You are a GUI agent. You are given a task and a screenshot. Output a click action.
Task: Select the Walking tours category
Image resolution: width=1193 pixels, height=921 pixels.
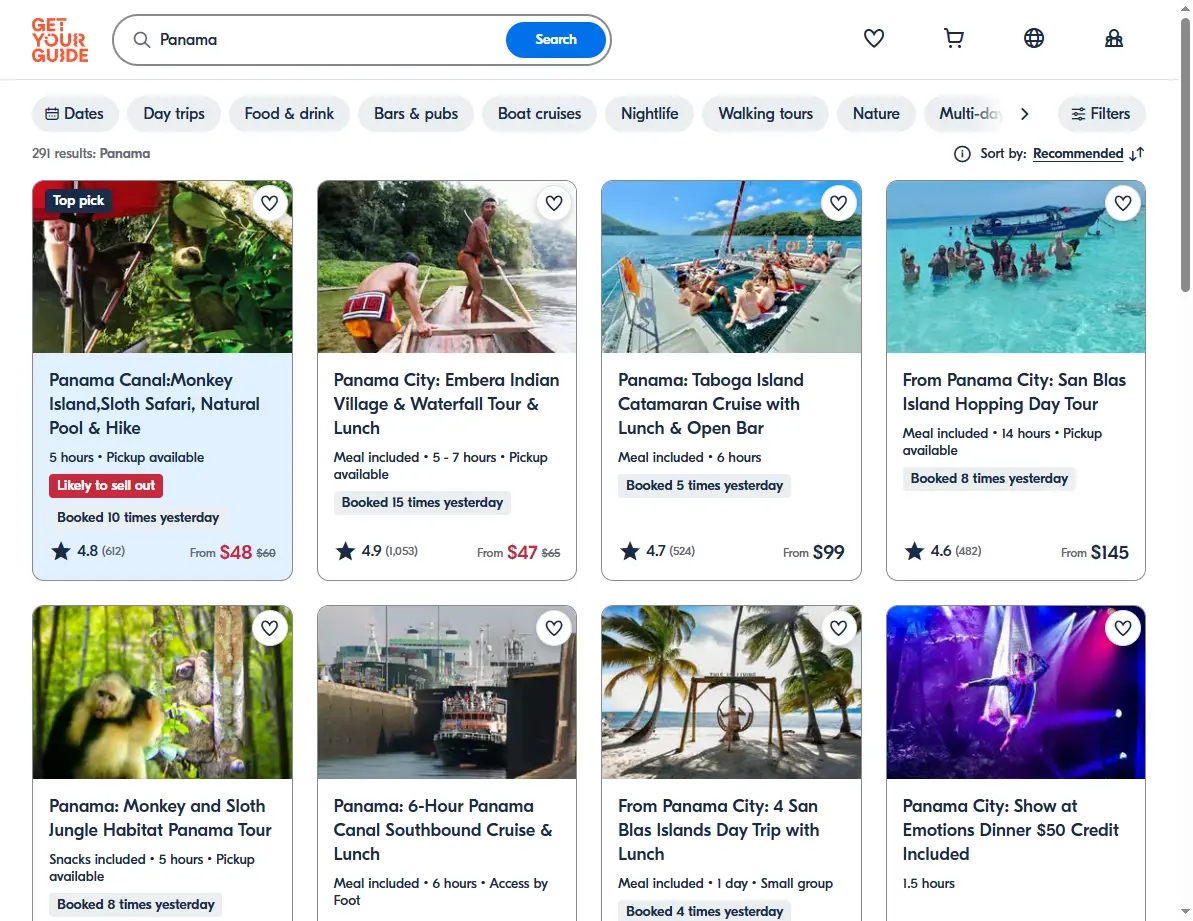click(765, 114)
